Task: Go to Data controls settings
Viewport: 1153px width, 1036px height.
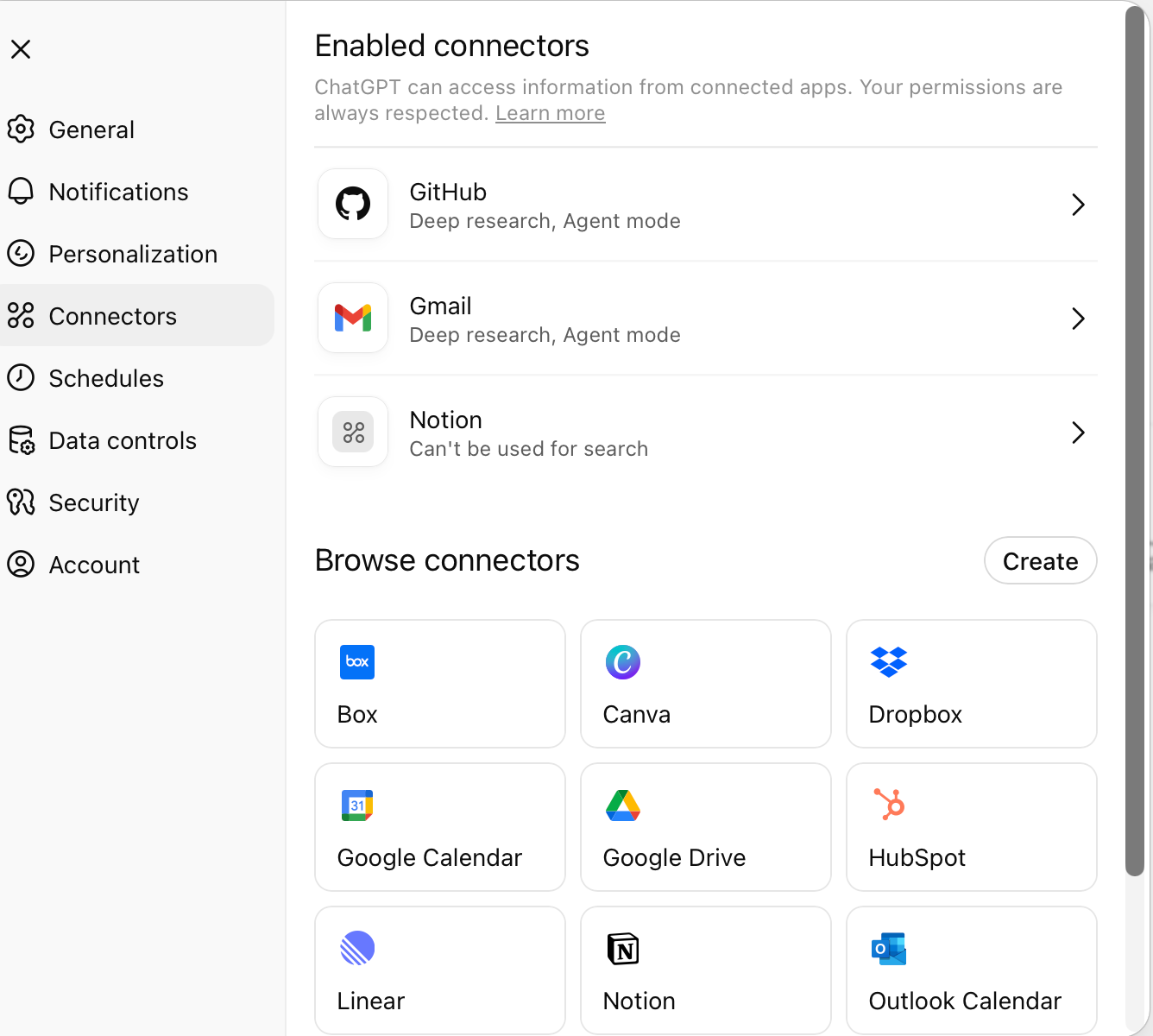Action: [137, 440]
